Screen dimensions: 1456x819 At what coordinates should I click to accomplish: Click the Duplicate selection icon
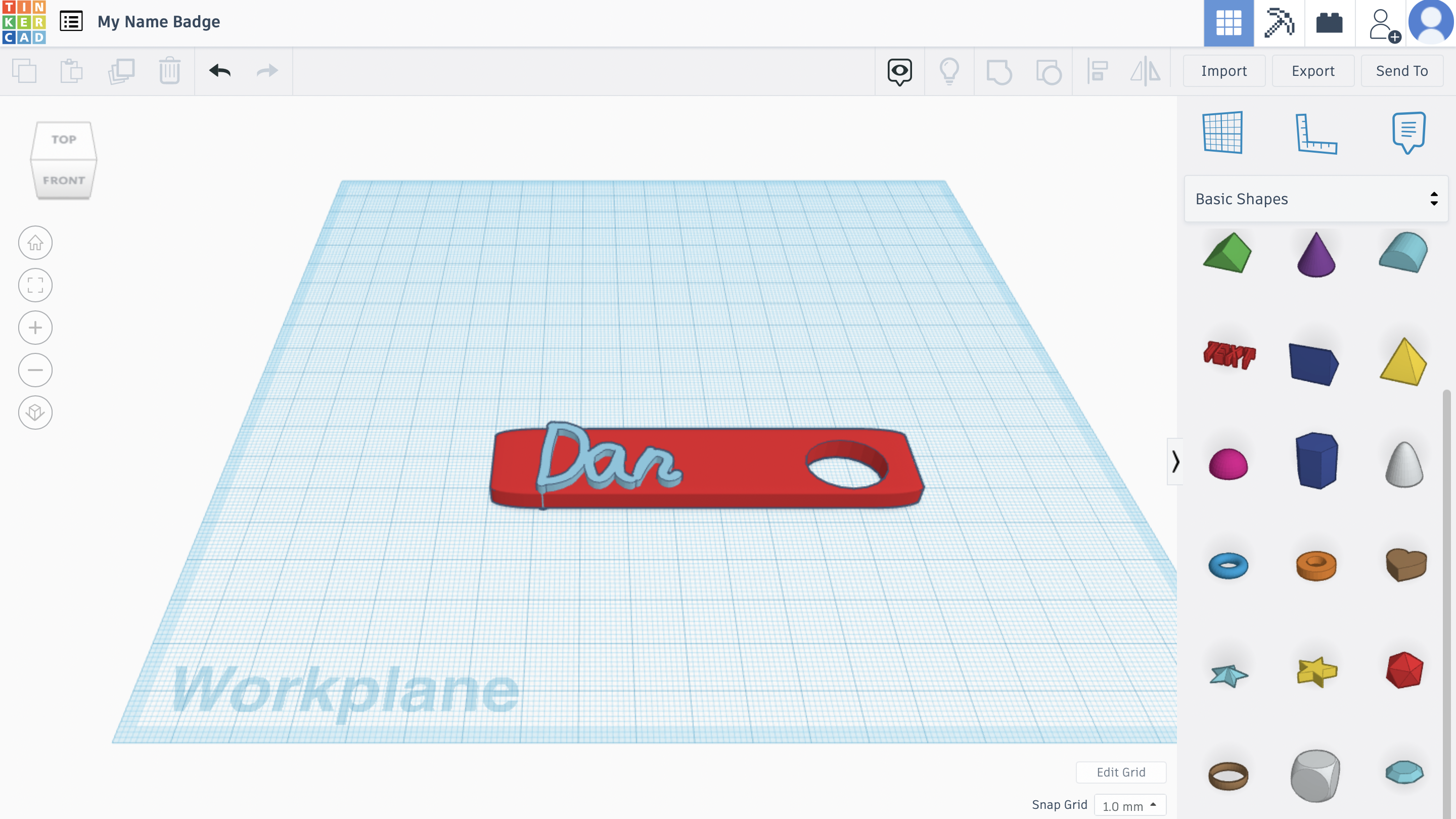(121, 70)
